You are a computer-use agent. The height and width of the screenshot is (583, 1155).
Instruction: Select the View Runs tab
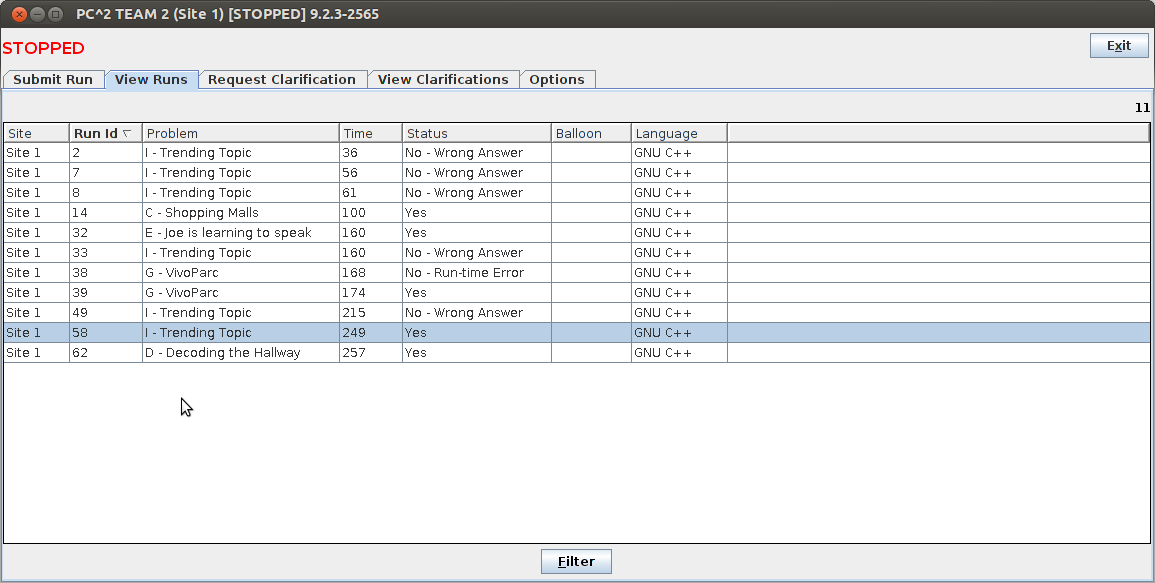pyautogui.click(x=151, y=80)
